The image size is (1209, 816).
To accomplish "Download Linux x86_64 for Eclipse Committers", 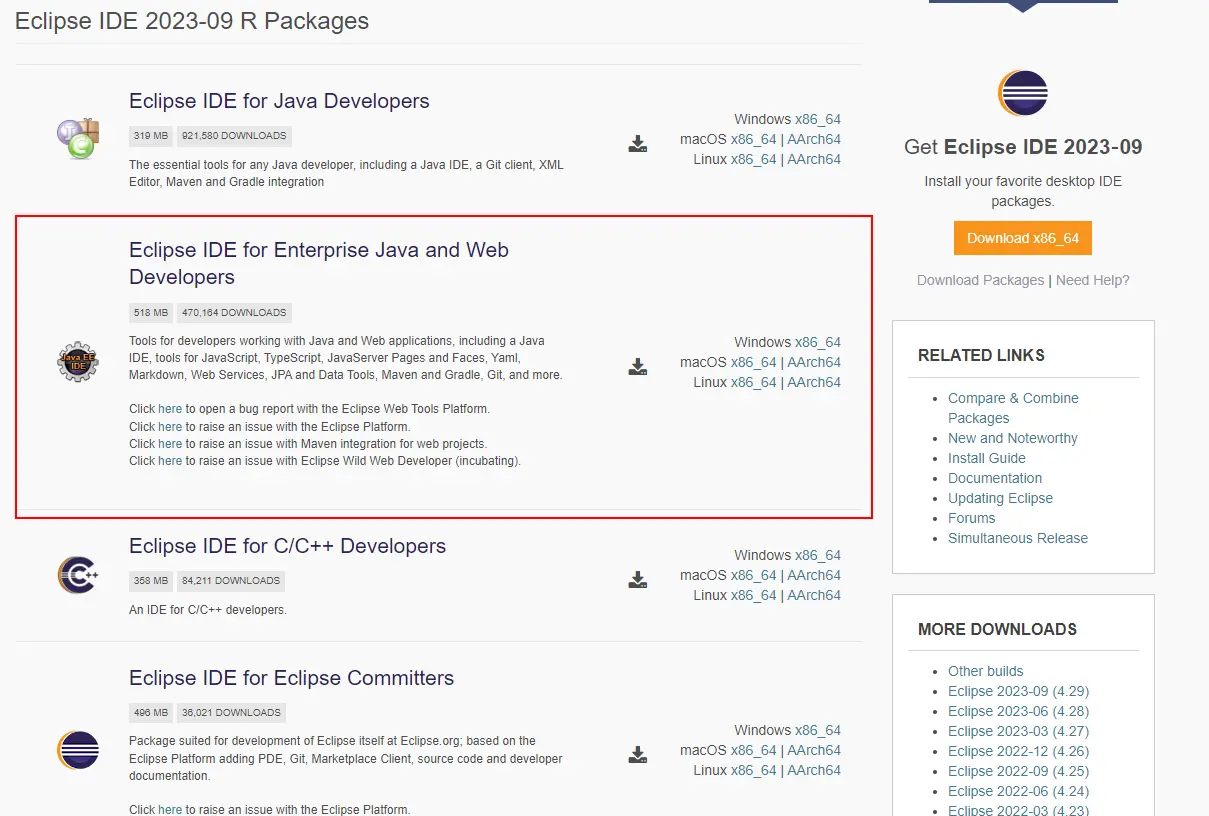I will pyautogui.click(x=754, y=770).
